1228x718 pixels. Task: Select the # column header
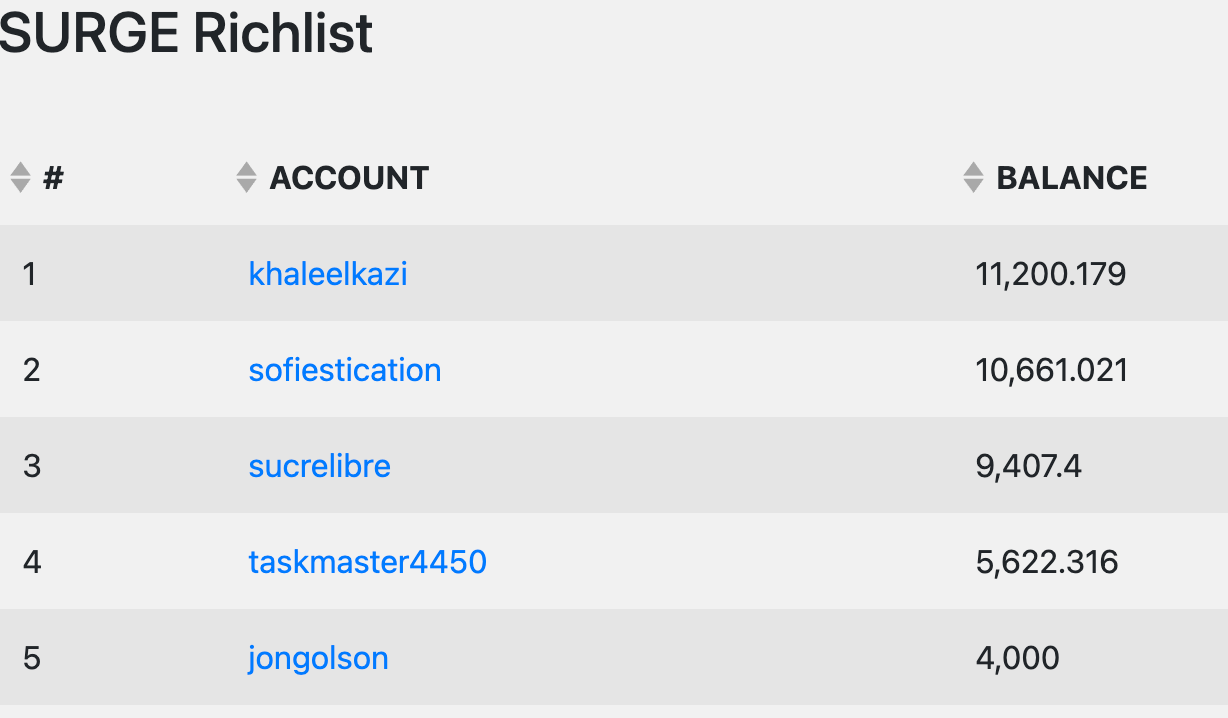53,178
